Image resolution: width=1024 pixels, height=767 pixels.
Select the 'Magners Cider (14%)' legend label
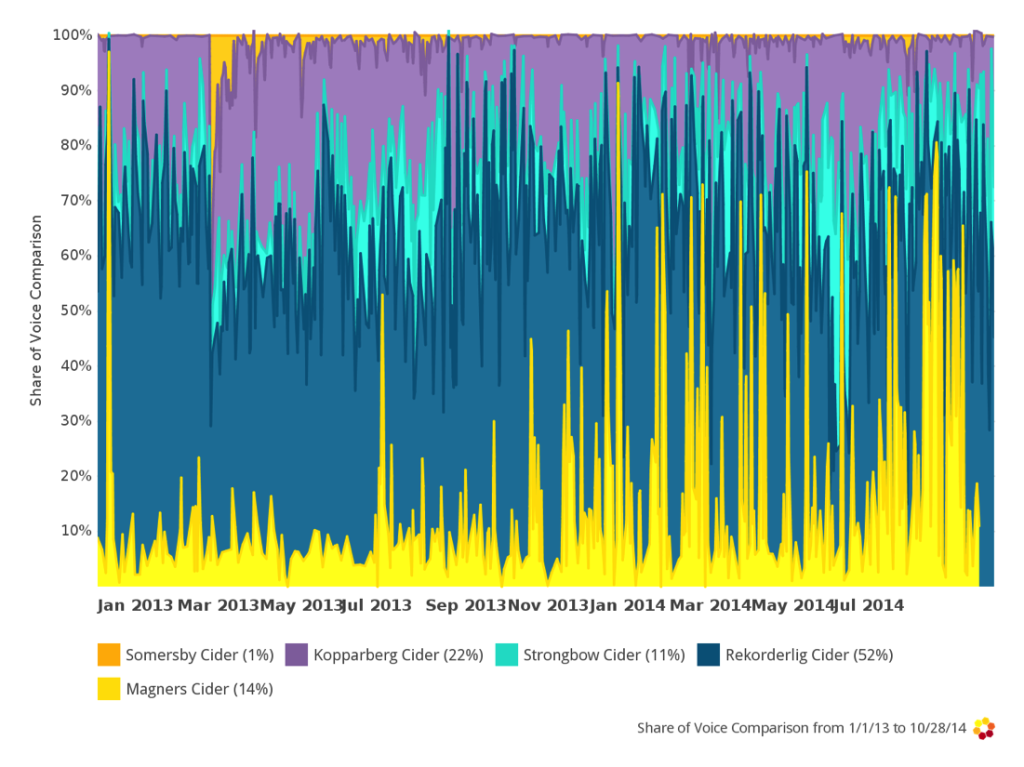tap(200, 689)
